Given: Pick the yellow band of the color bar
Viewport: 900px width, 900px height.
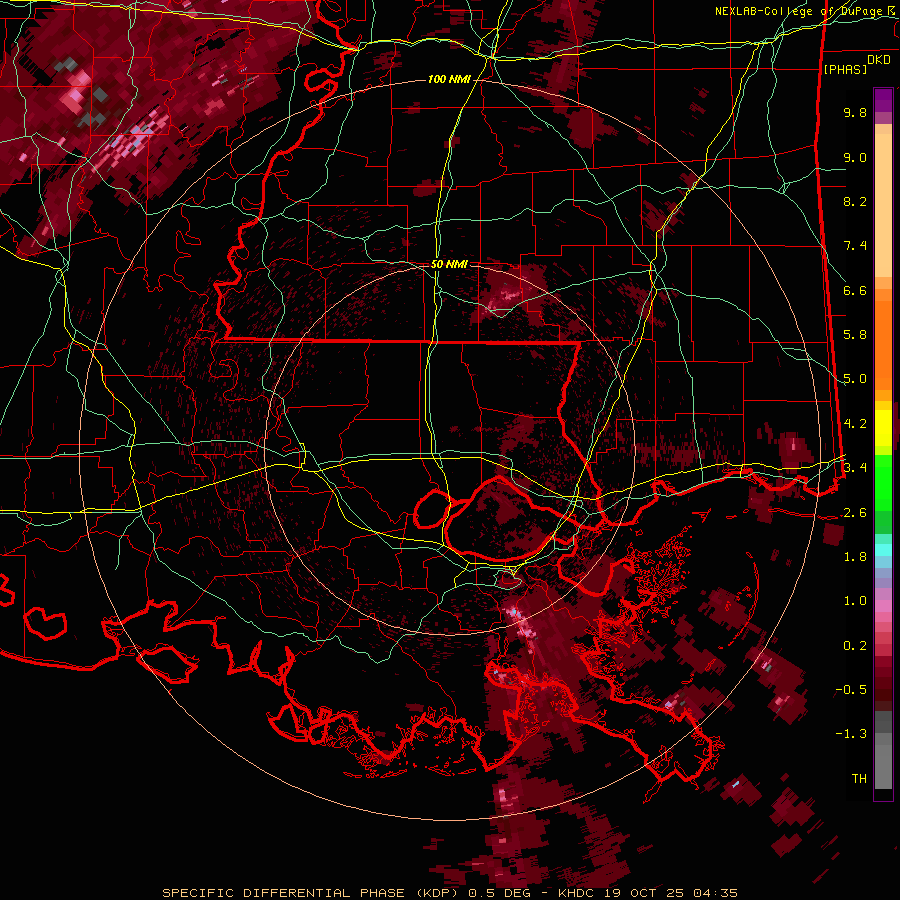Looking at the screenshot, I should tap(883, 428).
